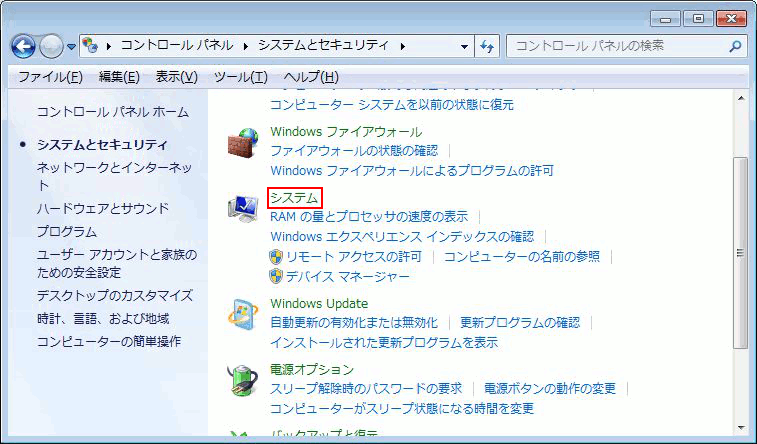
Task: Expand the arrow after システムとセキュリティ breadcrumb
Action: [403, 46]
